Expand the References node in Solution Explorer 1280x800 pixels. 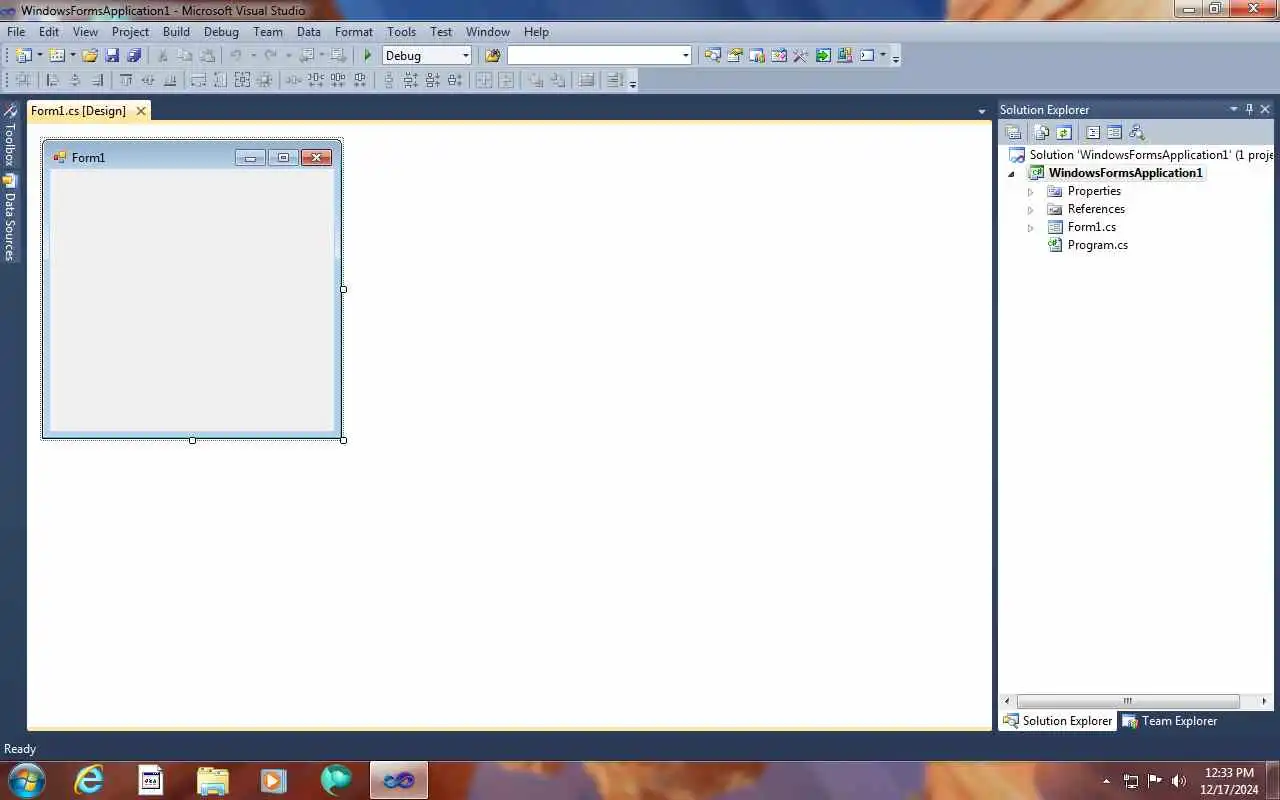pos(1030,209)
